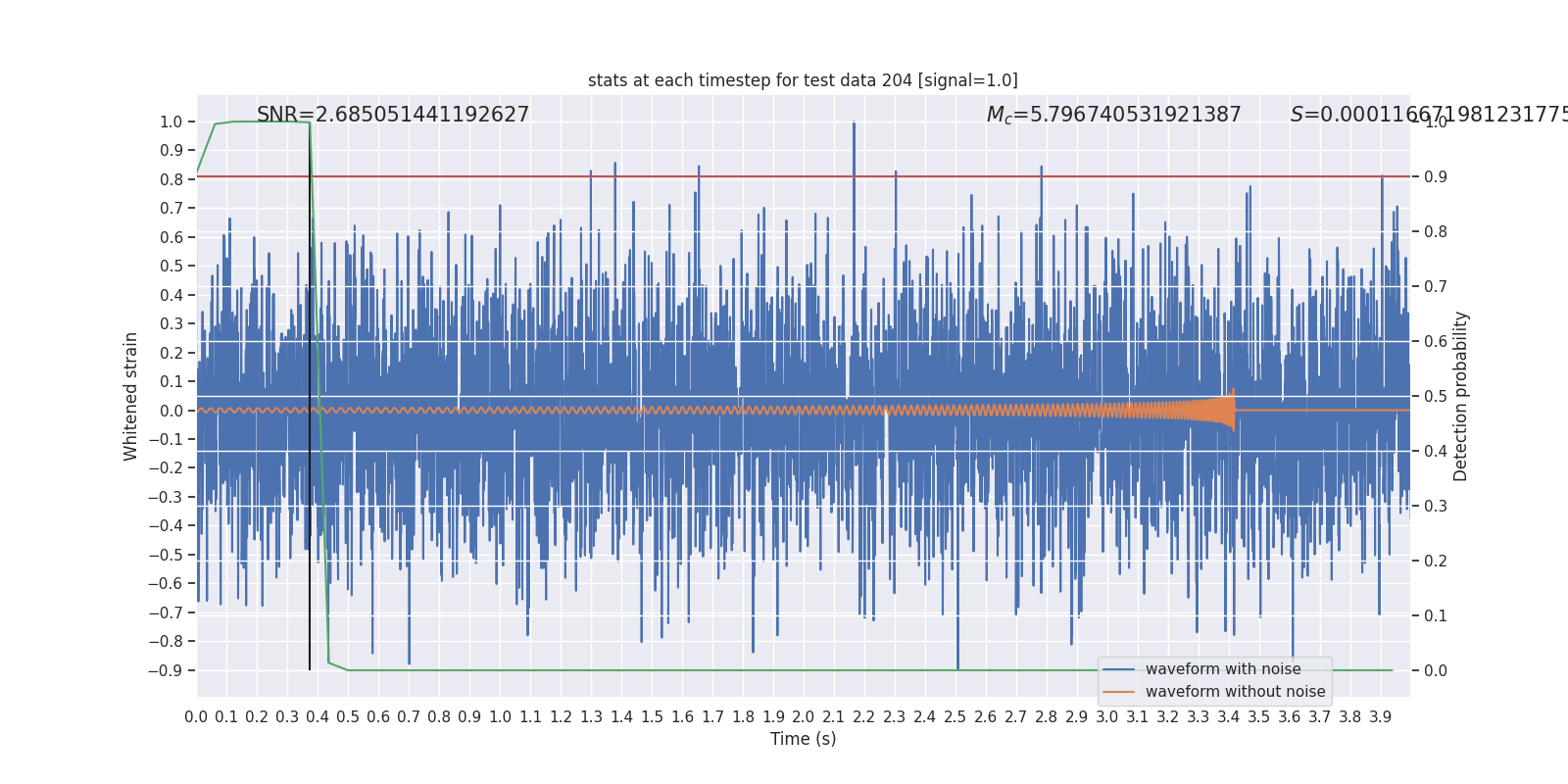
Task: Click the SNR value annotation
Action: coord(393,115)
